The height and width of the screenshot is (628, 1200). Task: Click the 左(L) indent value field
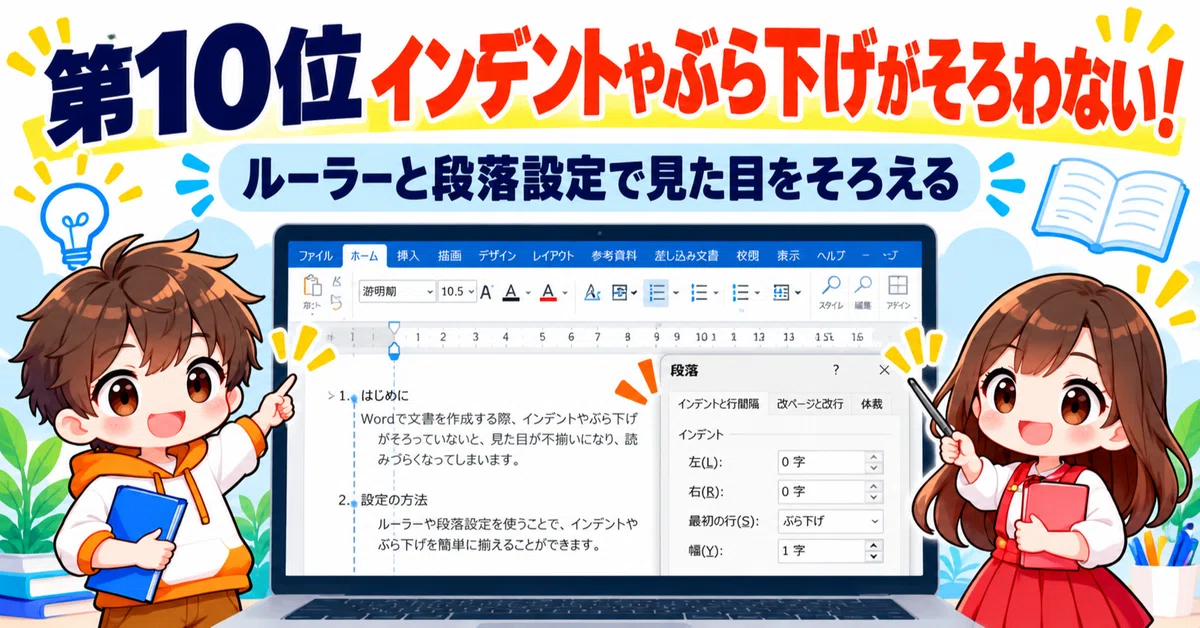coord(822,463)
